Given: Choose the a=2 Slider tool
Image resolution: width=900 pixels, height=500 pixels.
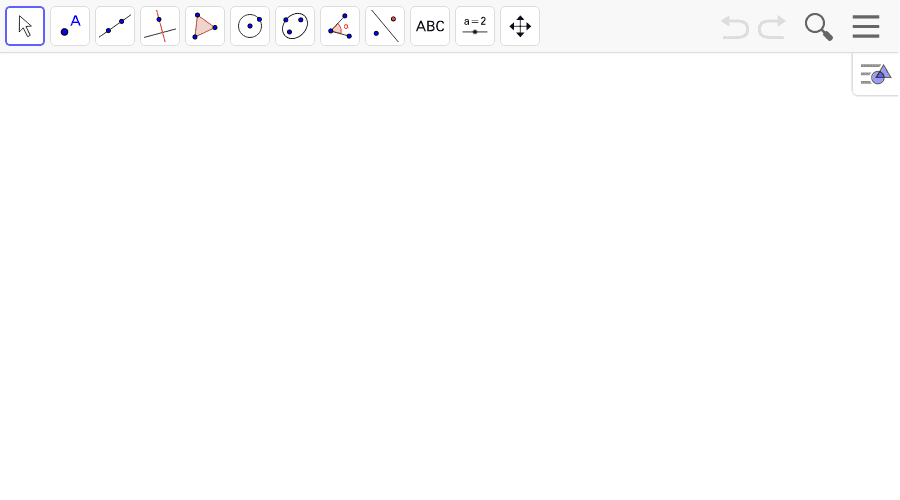Looking at the screenshot, I should pos(475,26).
